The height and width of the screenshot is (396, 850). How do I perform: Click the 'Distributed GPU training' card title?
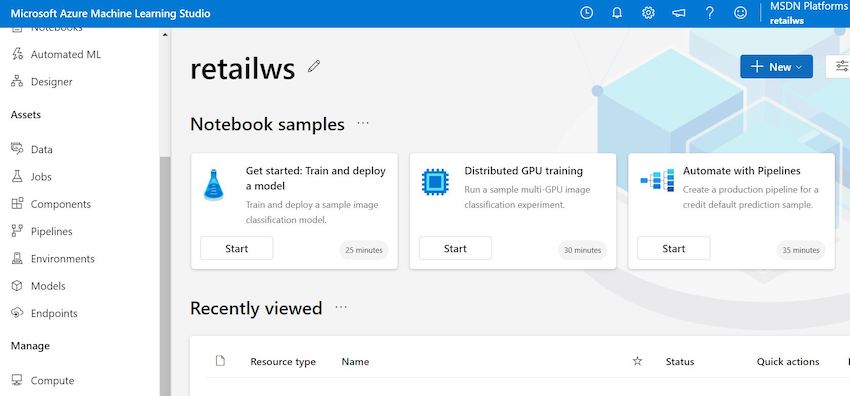[x=524, y=171]
